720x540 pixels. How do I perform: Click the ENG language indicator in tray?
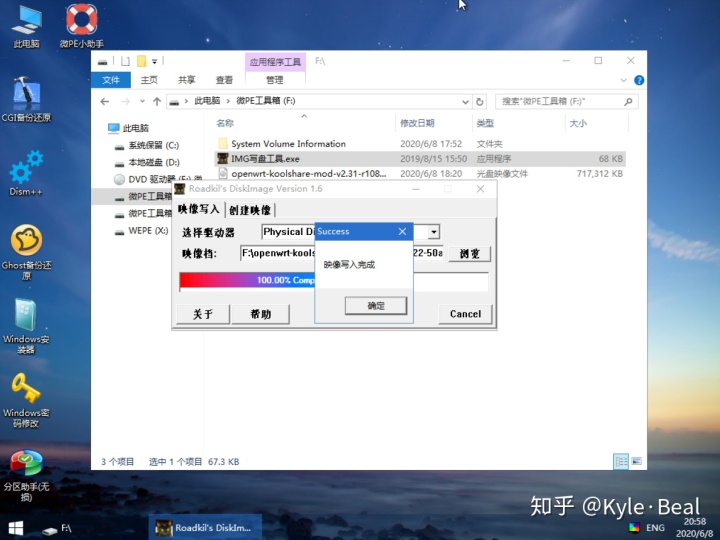655,528
